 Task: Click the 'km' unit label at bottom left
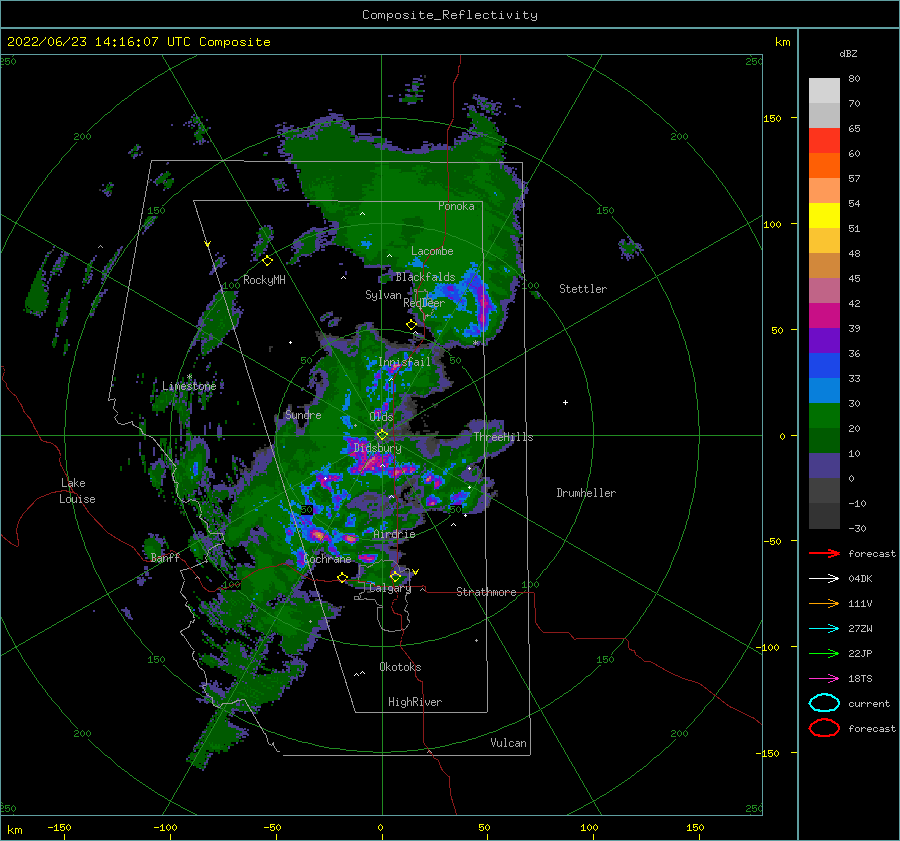pos(14,830)
